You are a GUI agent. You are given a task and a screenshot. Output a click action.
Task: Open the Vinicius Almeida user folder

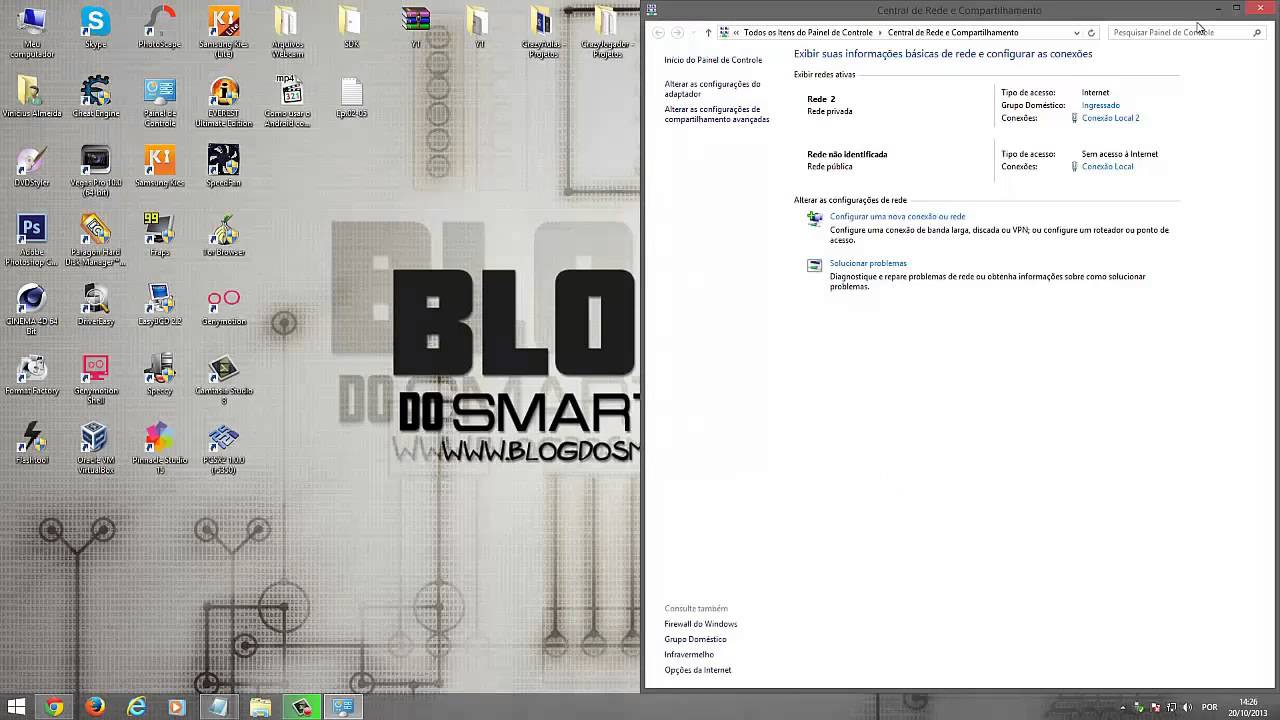(x=32, y=97)
